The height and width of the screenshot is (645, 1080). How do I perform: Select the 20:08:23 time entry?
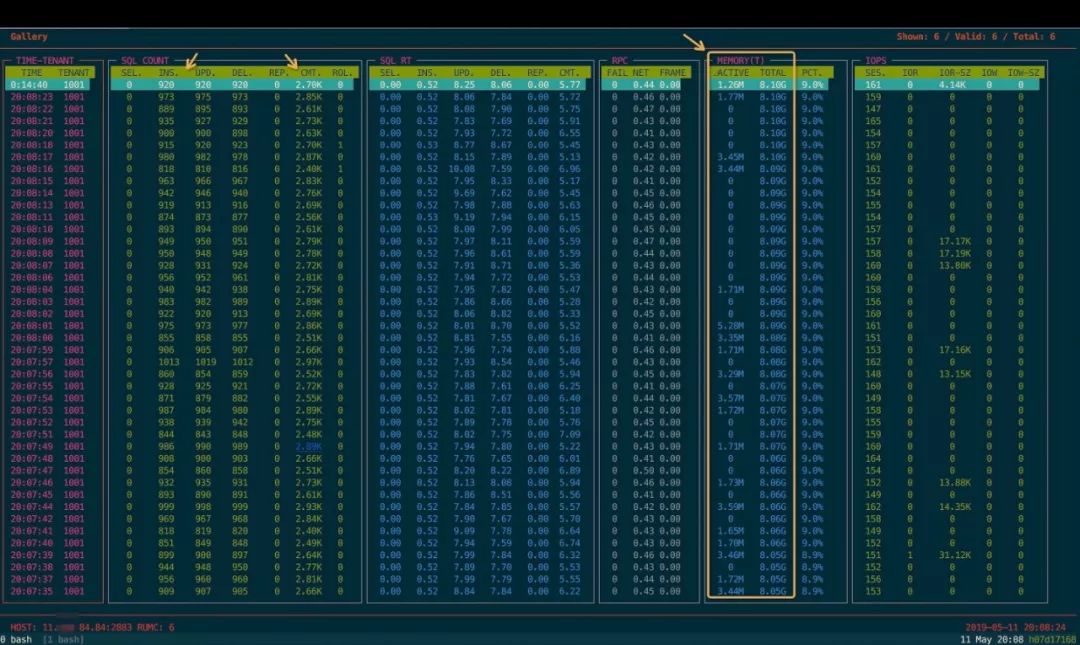tap(32, 97)
